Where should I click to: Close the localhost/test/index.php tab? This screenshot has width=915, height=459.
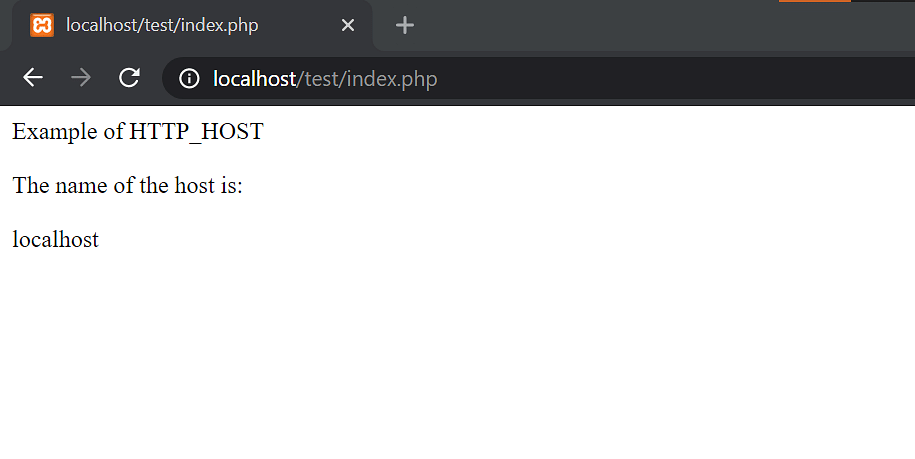348,25
